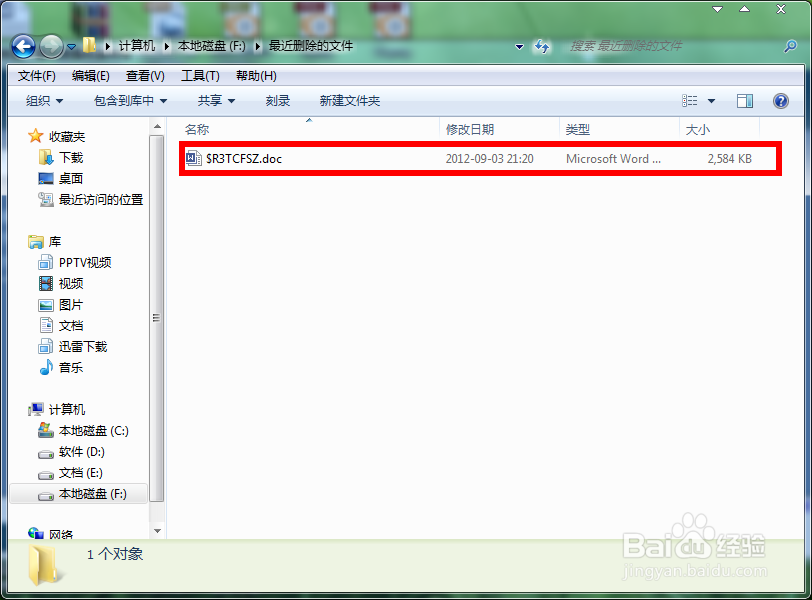Open the address bar history dropdown
812x600 pixels.
pyautogui.click(x=519, y=47)
